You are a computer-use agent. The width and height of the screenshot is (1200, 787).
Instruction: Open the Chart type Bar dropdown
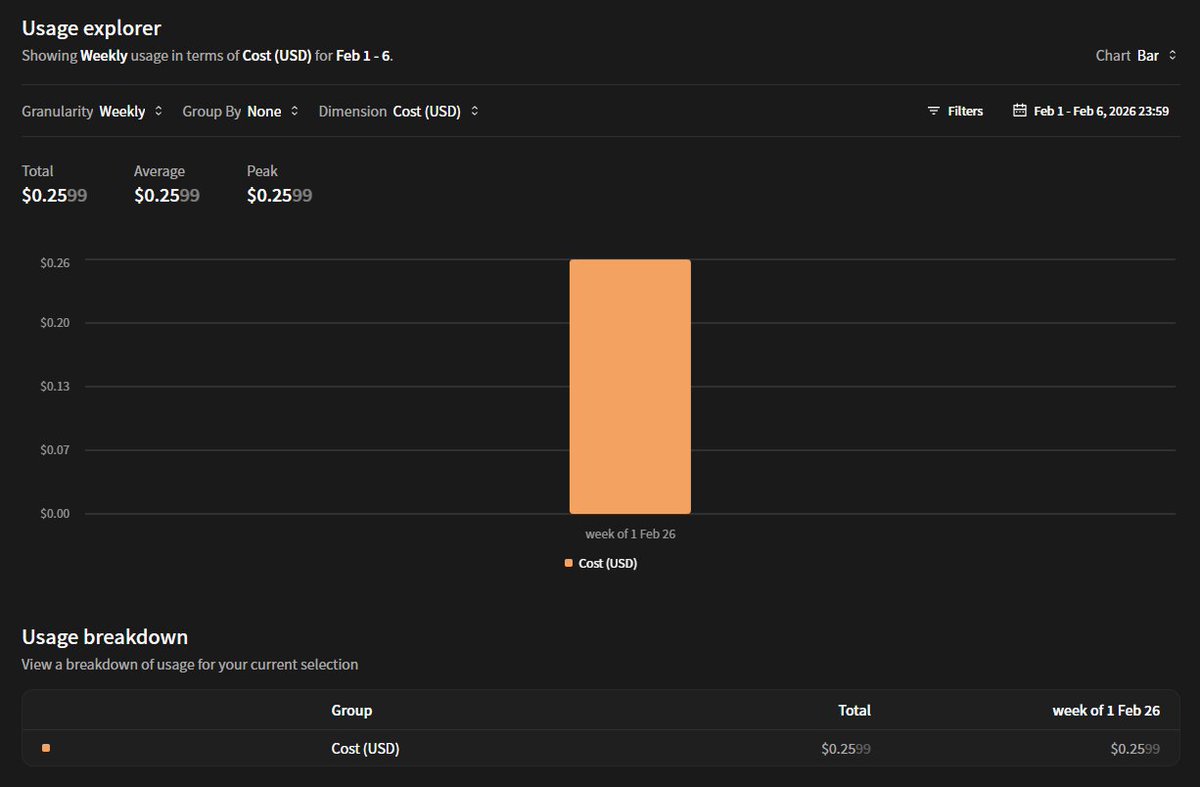1157,56
